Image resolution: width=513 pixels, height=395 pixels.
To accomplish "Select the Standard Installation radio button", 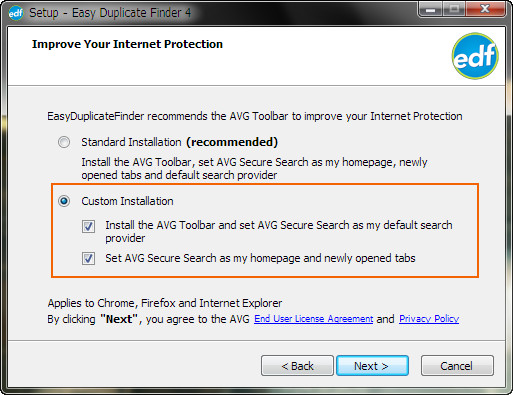I will 64,142.
